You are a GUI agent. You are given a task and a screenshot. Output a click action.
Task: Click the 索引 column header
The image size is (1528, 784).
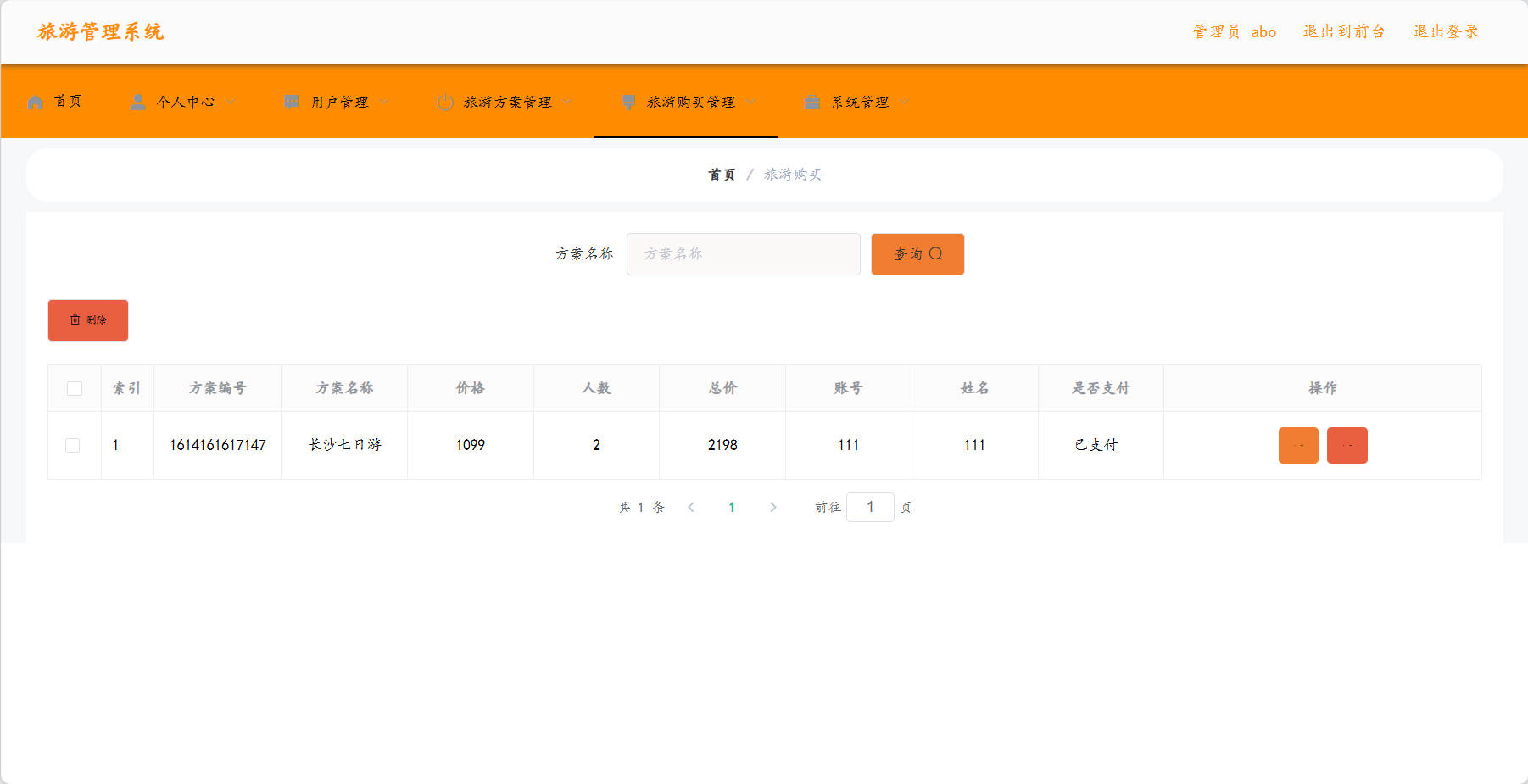tap(127, 388)
